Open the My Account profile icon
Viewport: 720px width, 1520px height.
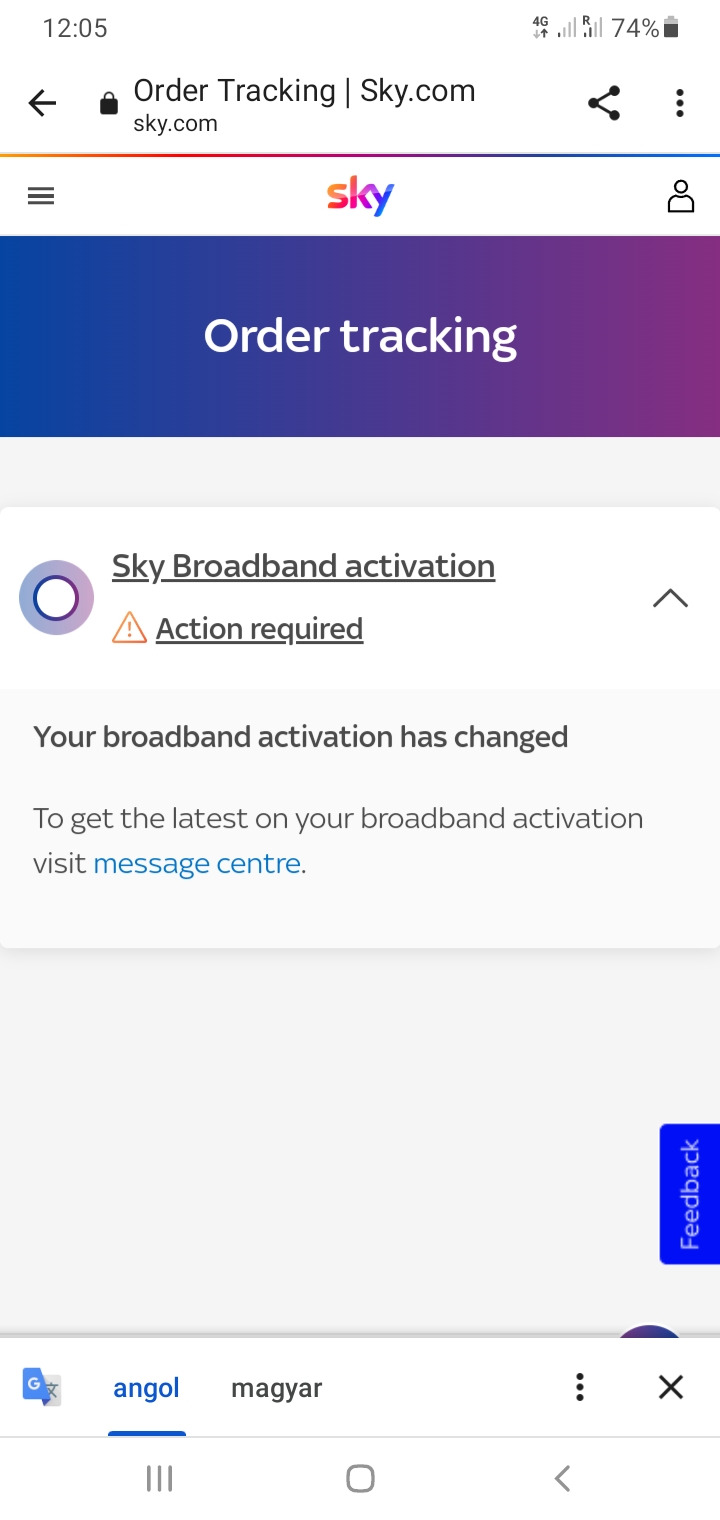point(681,196)
